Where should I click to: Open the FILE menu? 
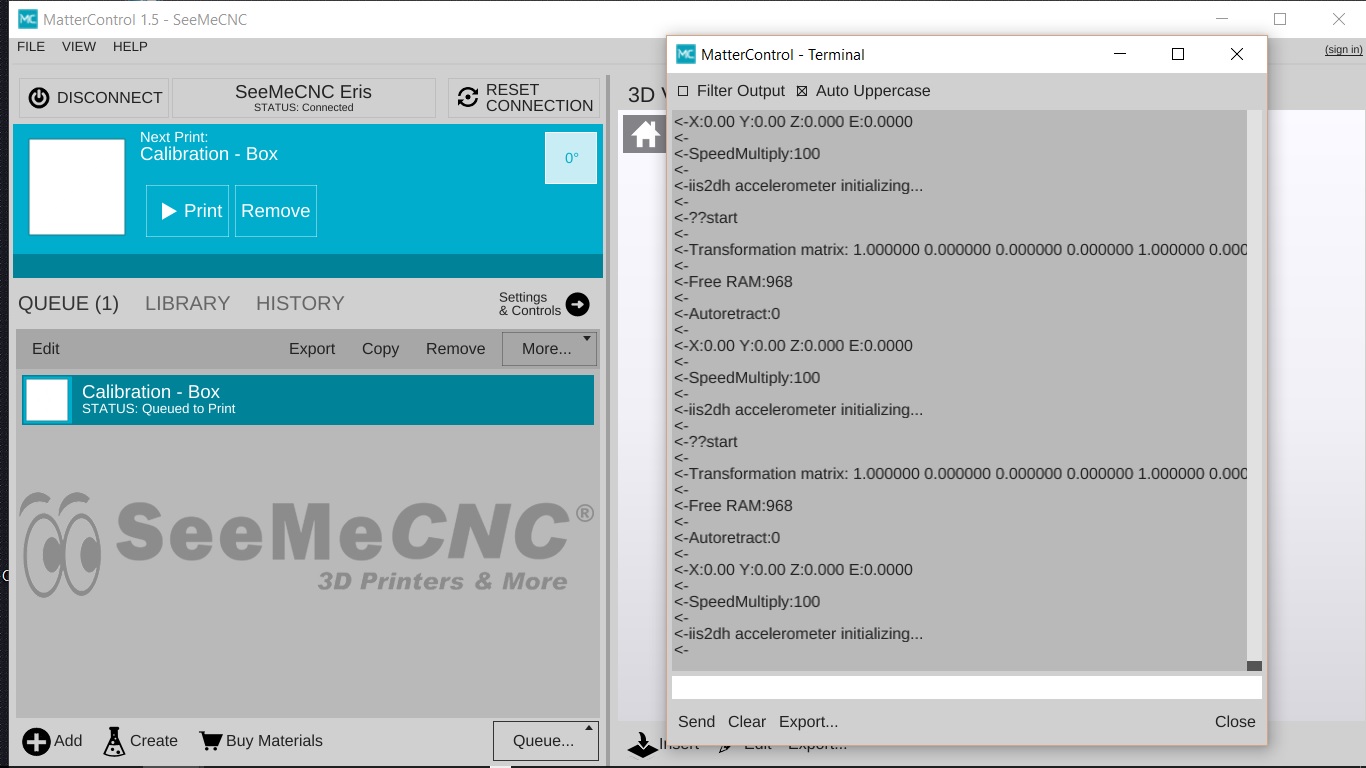[31, 47]
